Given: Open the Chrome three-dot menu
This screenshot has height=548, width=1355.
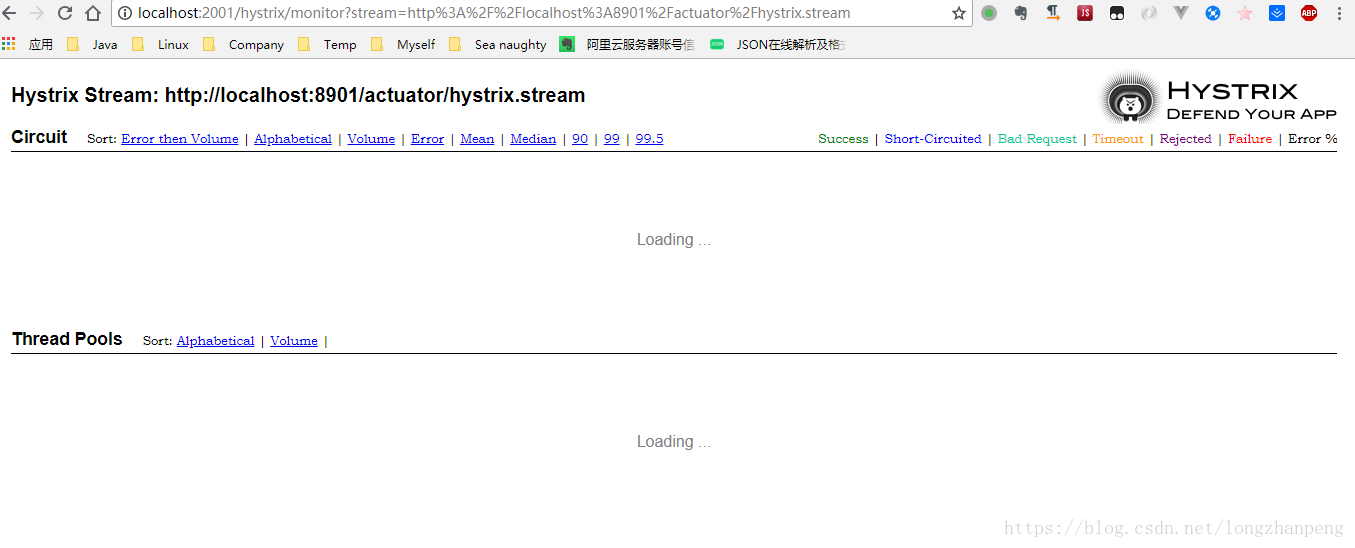Looking at the screenshot, I should tap(1339, 13).
